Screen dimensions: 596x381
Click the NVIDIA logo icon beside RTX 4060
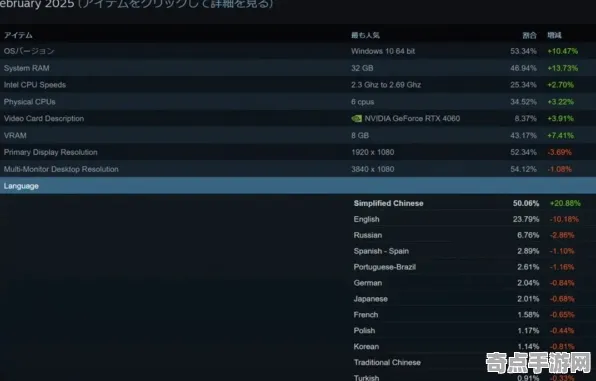pos(356,119)
